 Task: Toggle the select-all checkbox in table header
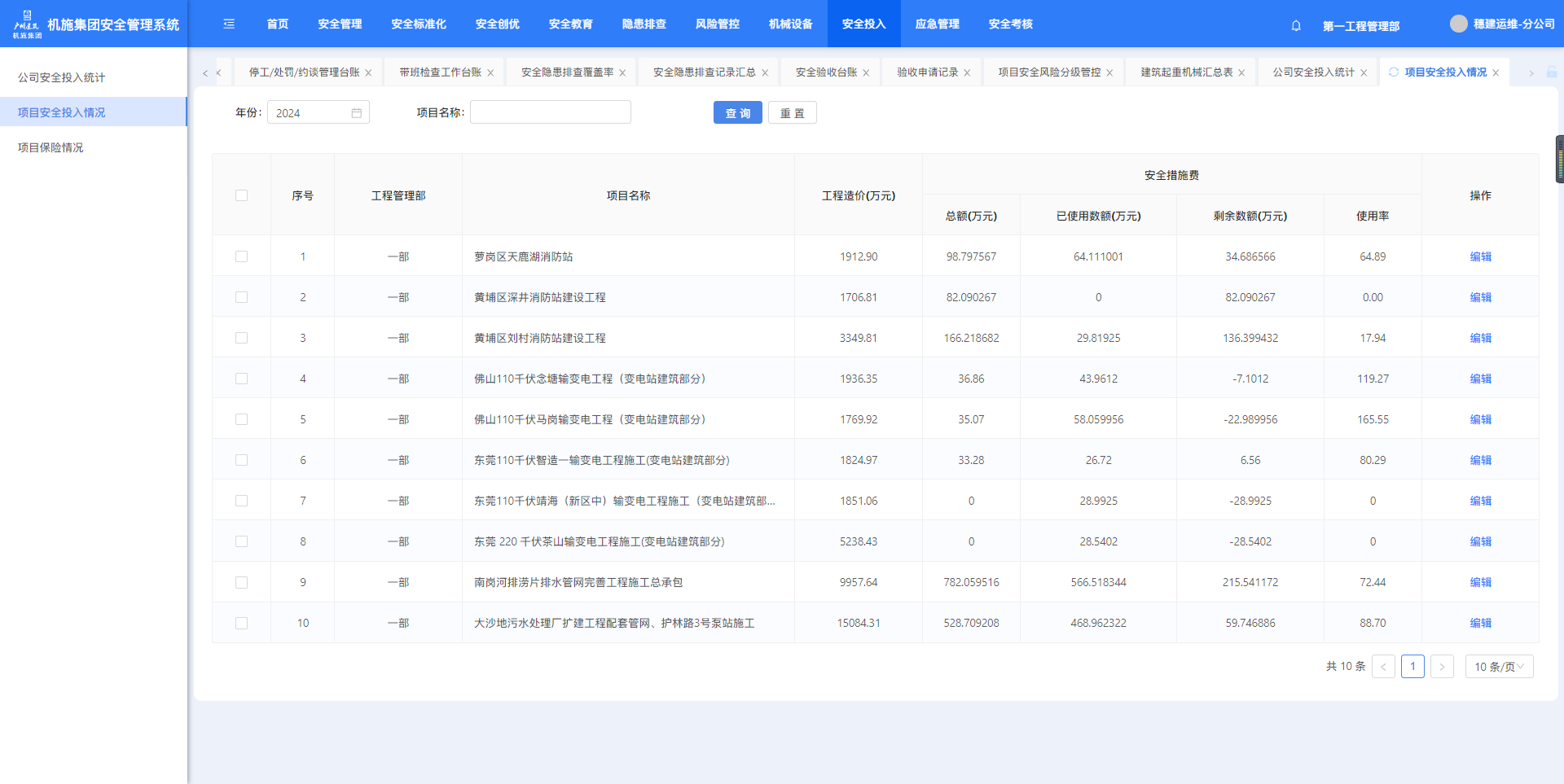click(241, 195)
